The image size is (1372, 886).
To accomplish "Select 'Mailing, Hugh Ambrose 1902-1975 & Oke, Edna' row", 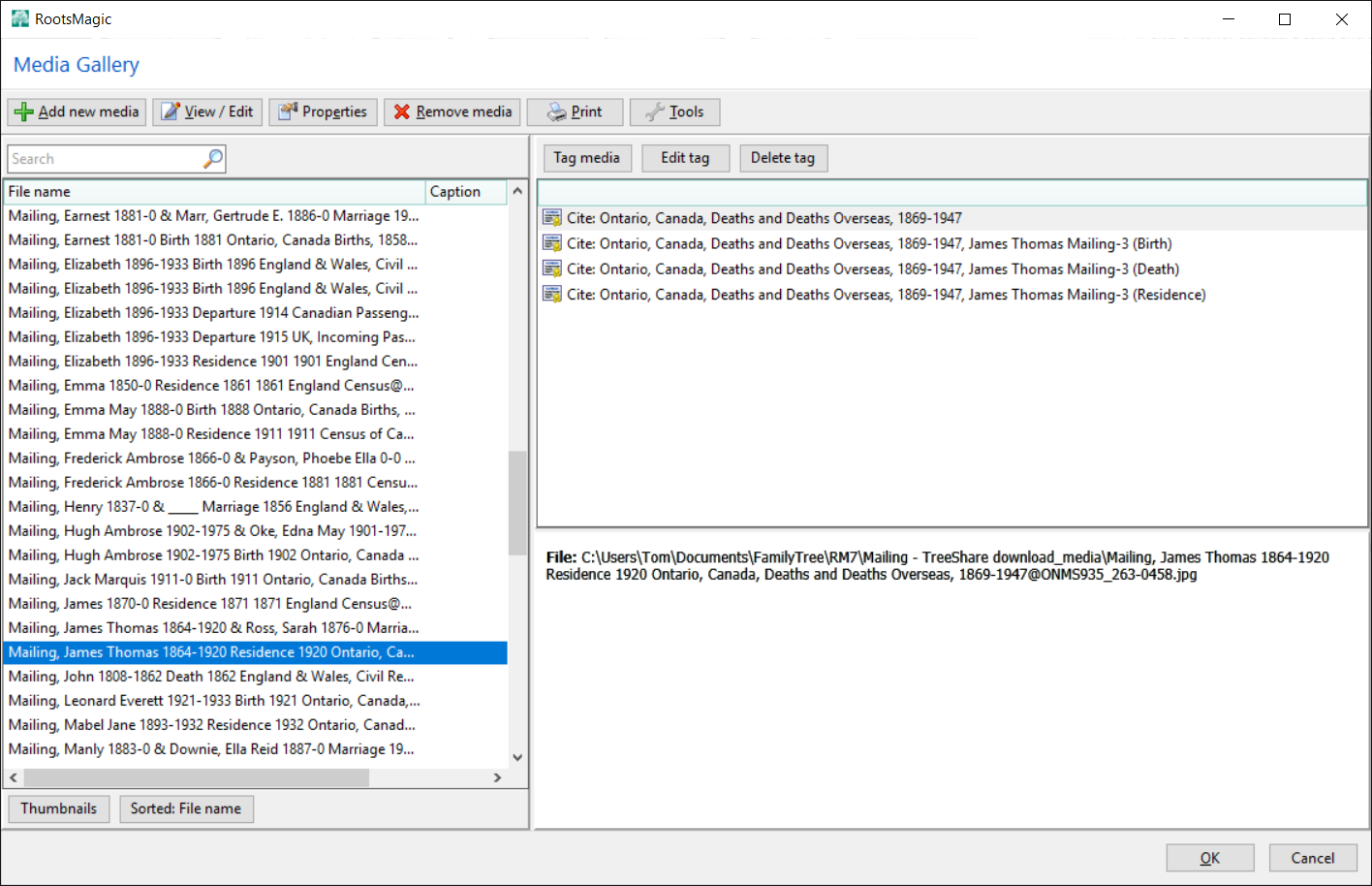I will click(x=255, y=531).
